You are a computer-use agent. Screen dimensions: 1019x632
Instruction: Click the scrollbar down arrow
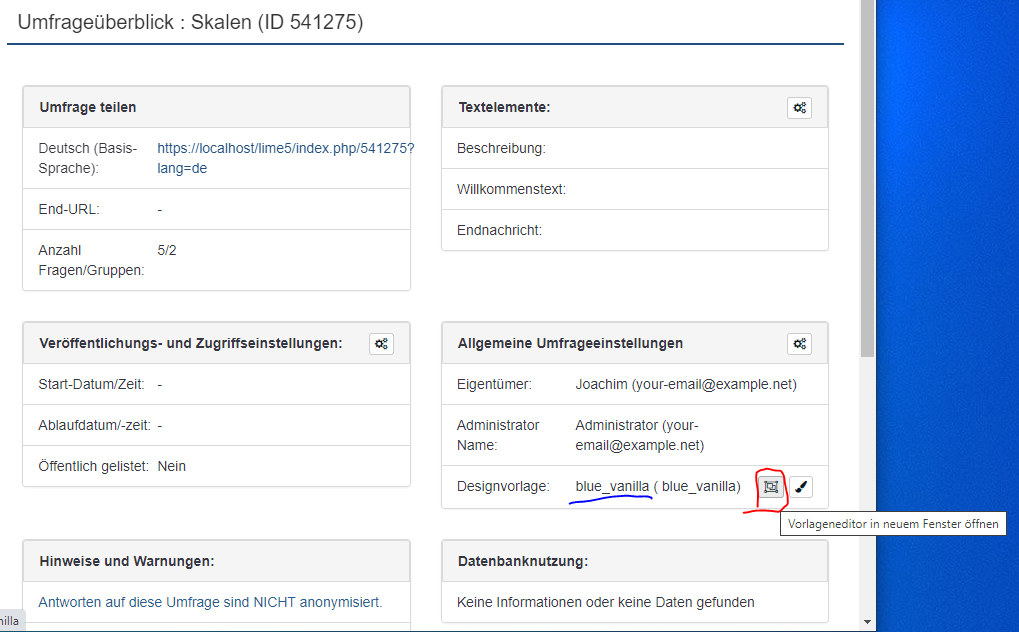[x=867, y=622]
